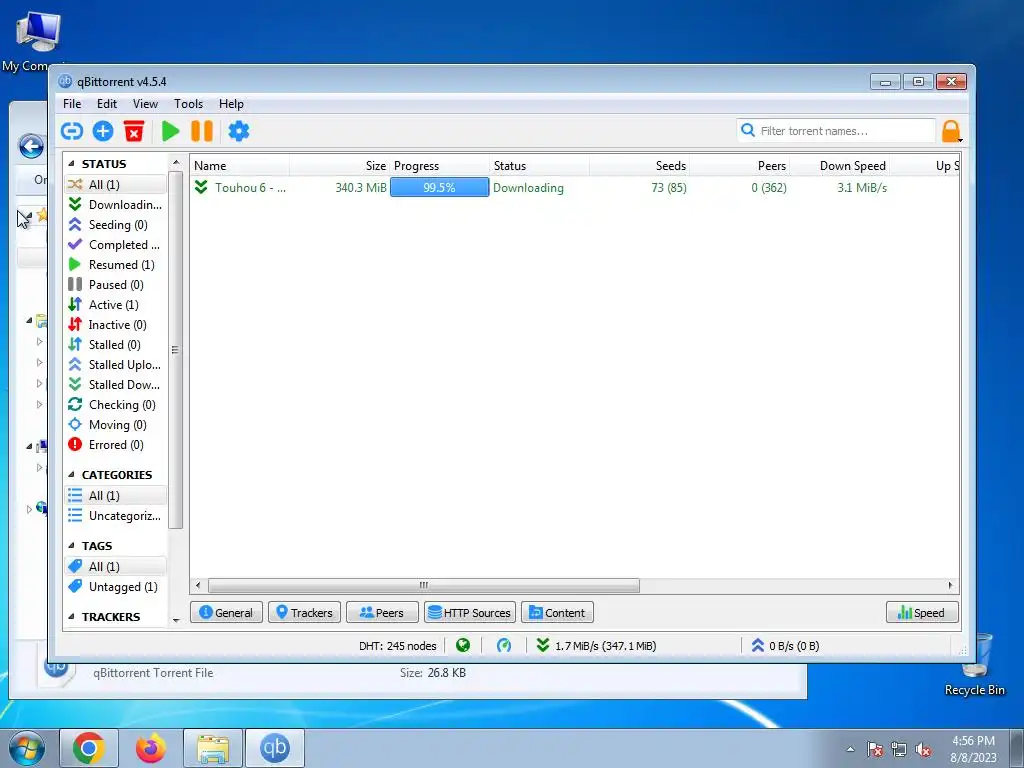This screenshot has width=1024, height=768.
Task: Click the torrent list horizontal scrollbar
Action: click(424, 585)
